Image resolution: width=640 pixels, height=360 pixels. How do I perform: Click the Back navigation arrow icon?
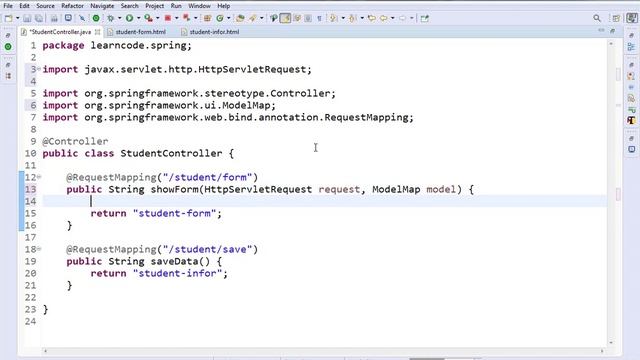384,18
